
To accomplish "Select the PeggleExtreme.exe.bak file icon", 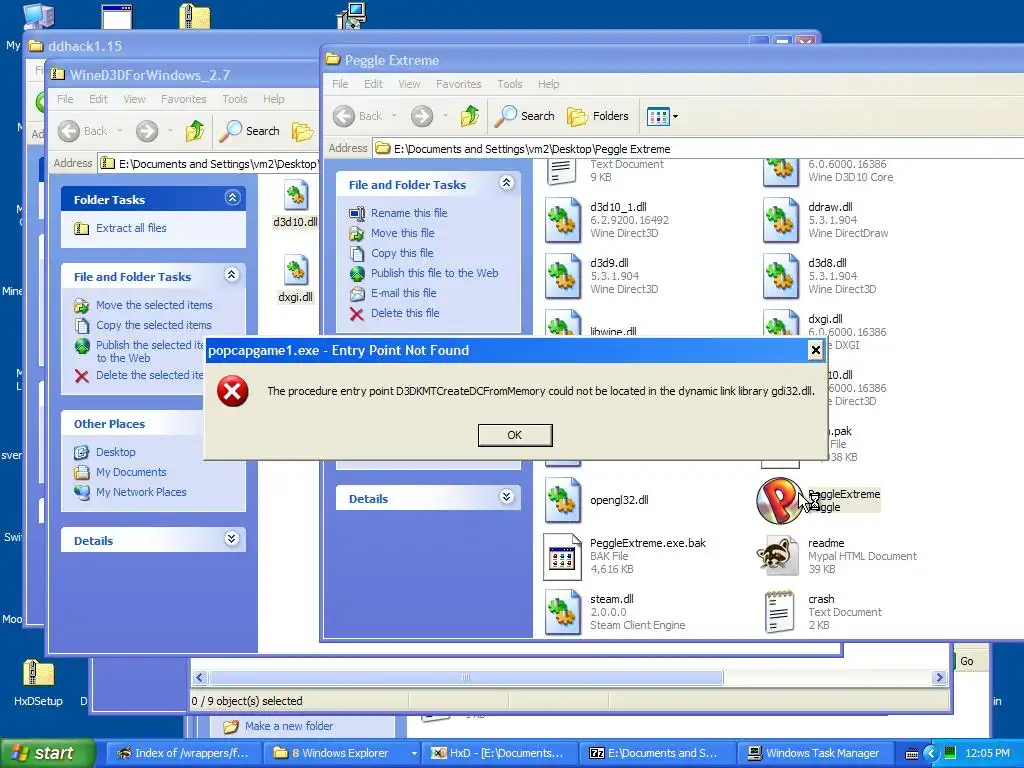I will point(562,557).
